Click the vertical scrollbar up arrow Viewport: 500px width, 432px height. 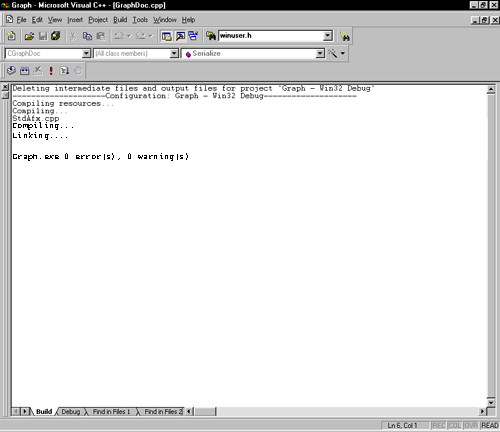491,89
